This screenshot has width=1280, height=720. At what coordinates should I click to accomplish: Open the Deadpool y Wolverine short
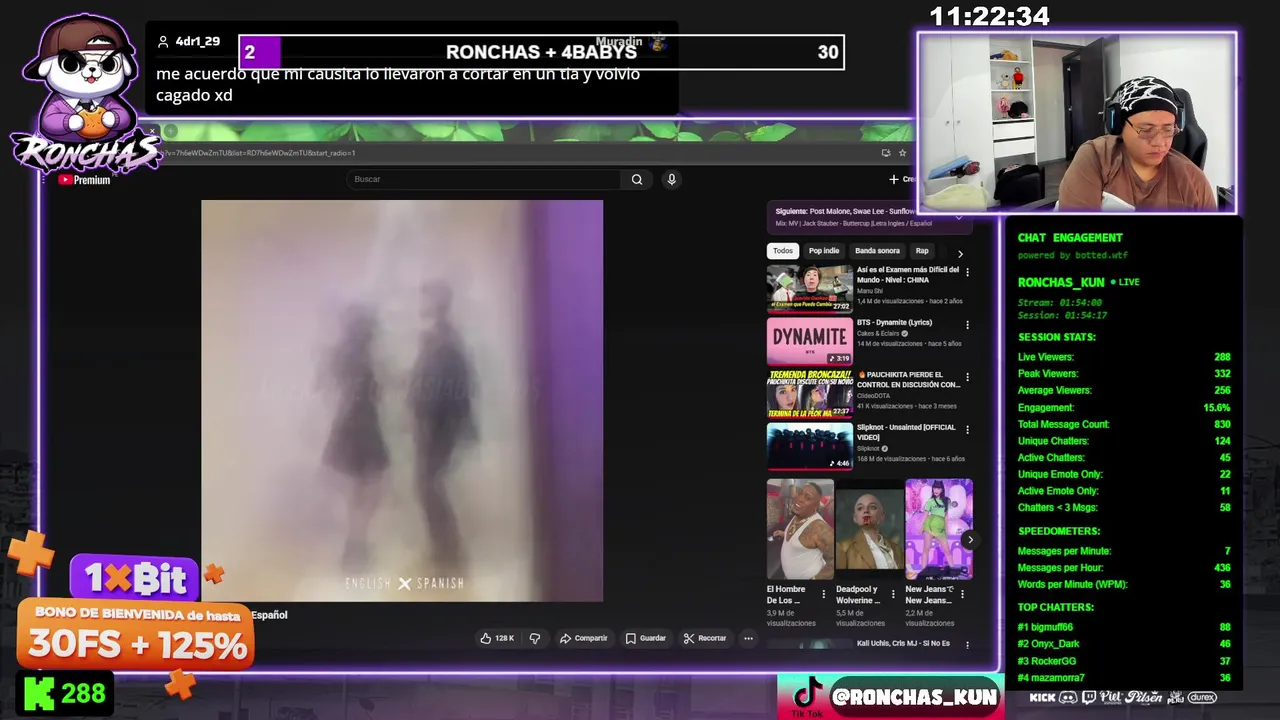(x=869, y=529)
